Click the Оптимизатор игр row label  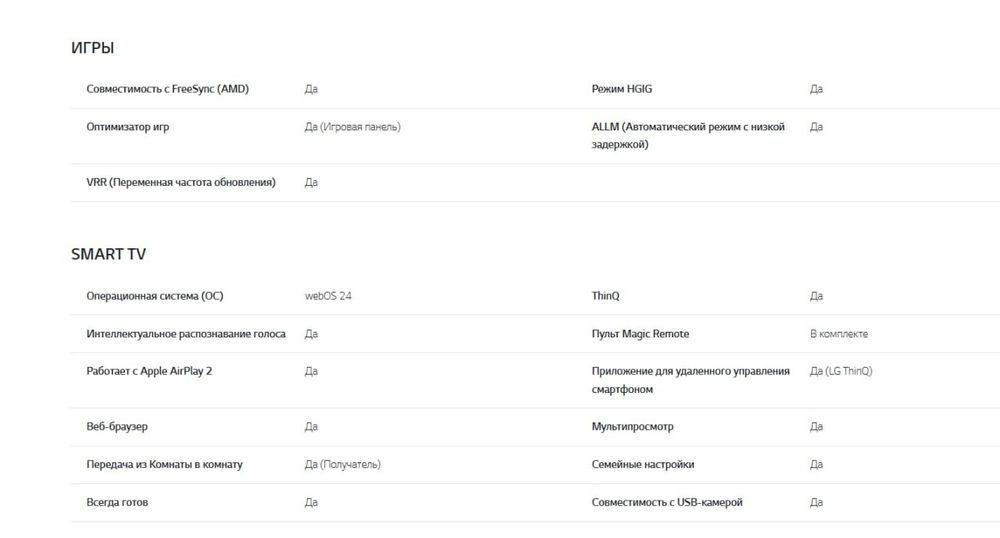(x=127, y=127)
